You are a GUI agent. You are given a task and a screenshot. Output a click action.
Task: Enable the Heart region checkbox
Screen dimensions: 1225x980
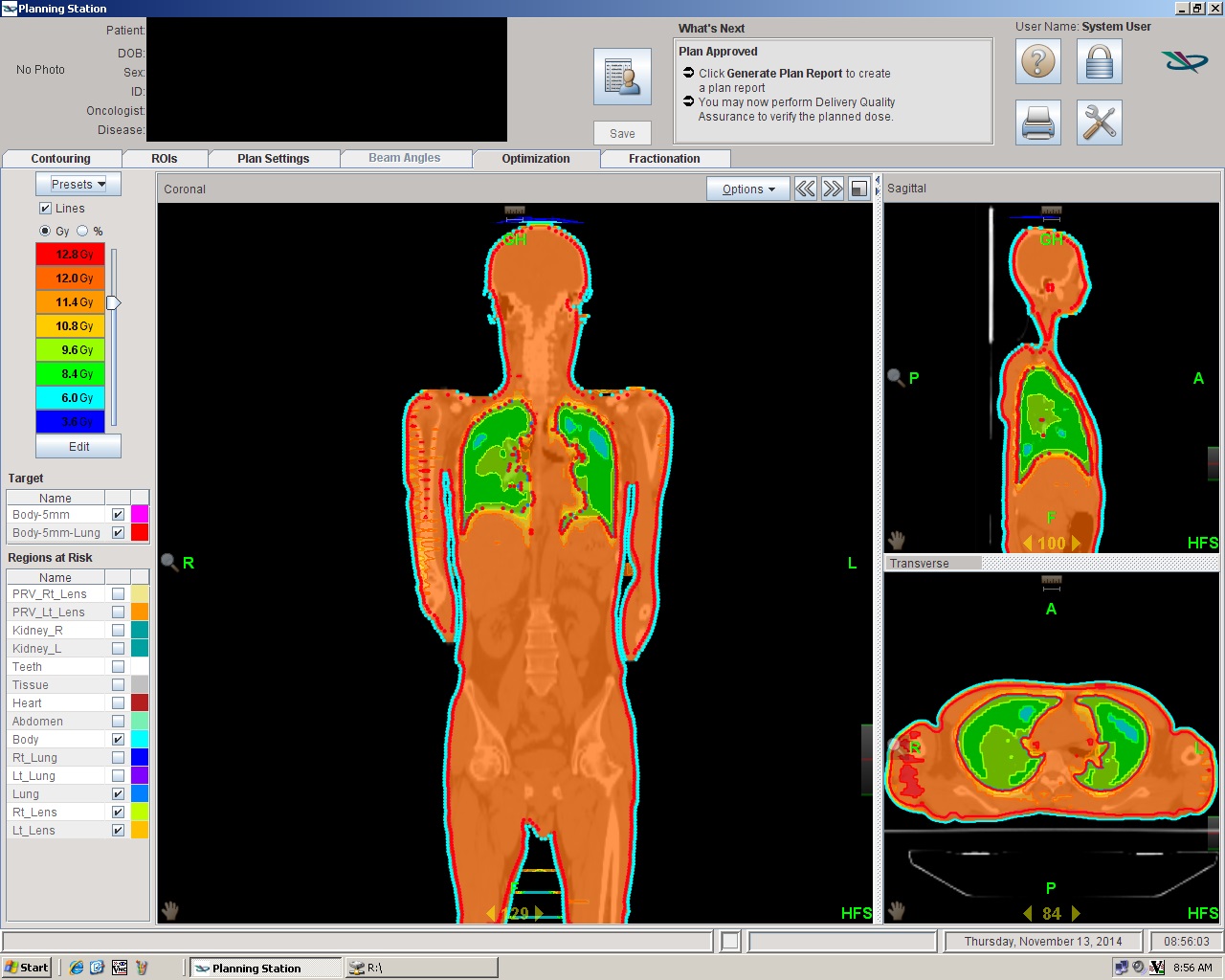click(118, 703)
